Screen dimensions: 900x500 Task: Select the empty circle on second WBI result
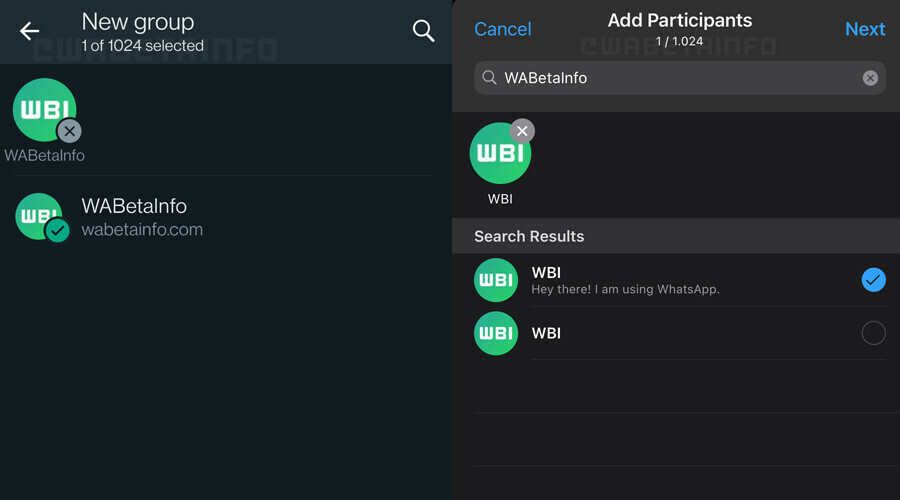(x=873, y=333)
